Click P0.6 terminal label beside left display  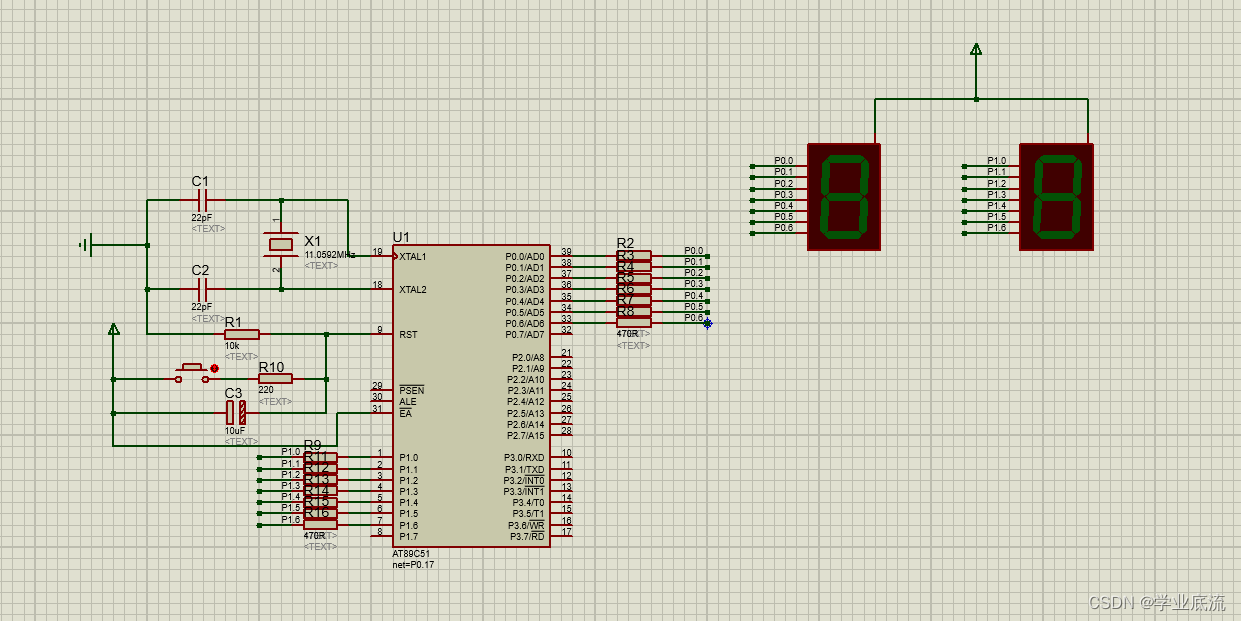[x=783, y=227]
